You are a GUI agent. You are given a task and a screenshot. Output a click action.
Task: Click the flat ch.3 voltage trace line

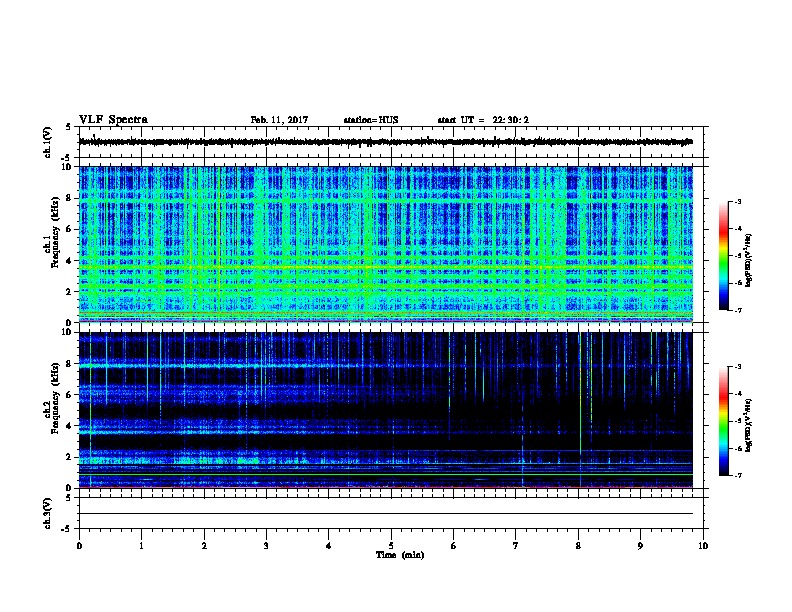coord(386,514)
